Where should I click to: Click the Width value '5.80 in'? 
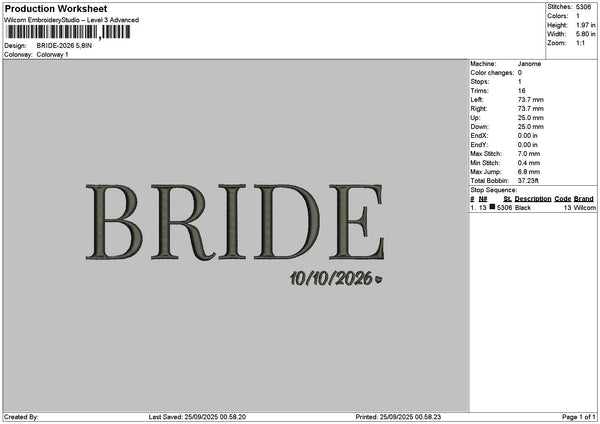pos(585,34)
